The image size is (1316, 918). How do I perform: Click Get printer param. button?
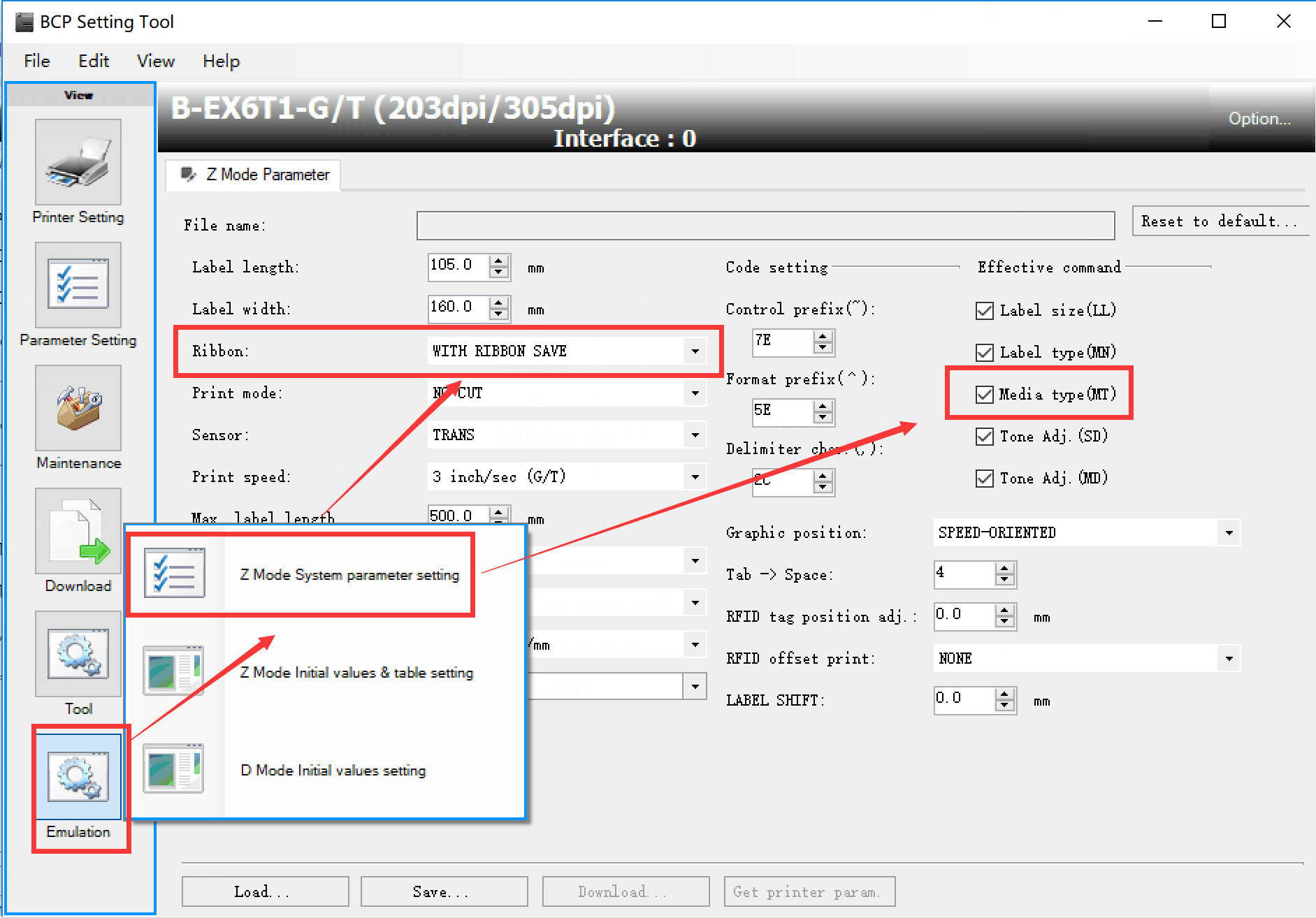[810, 891]
